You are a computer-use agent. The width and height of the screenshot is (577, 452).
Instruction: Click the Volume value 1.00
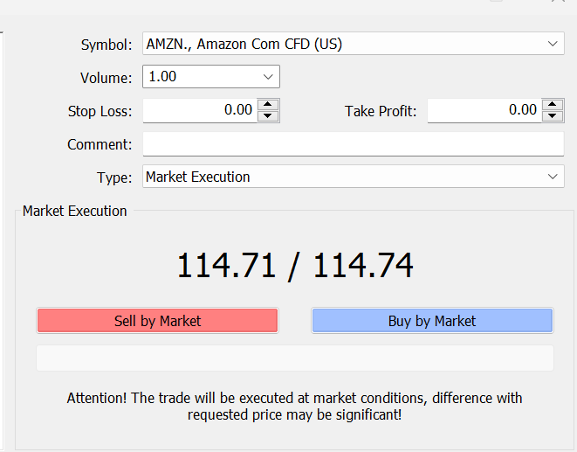[162, 77]
